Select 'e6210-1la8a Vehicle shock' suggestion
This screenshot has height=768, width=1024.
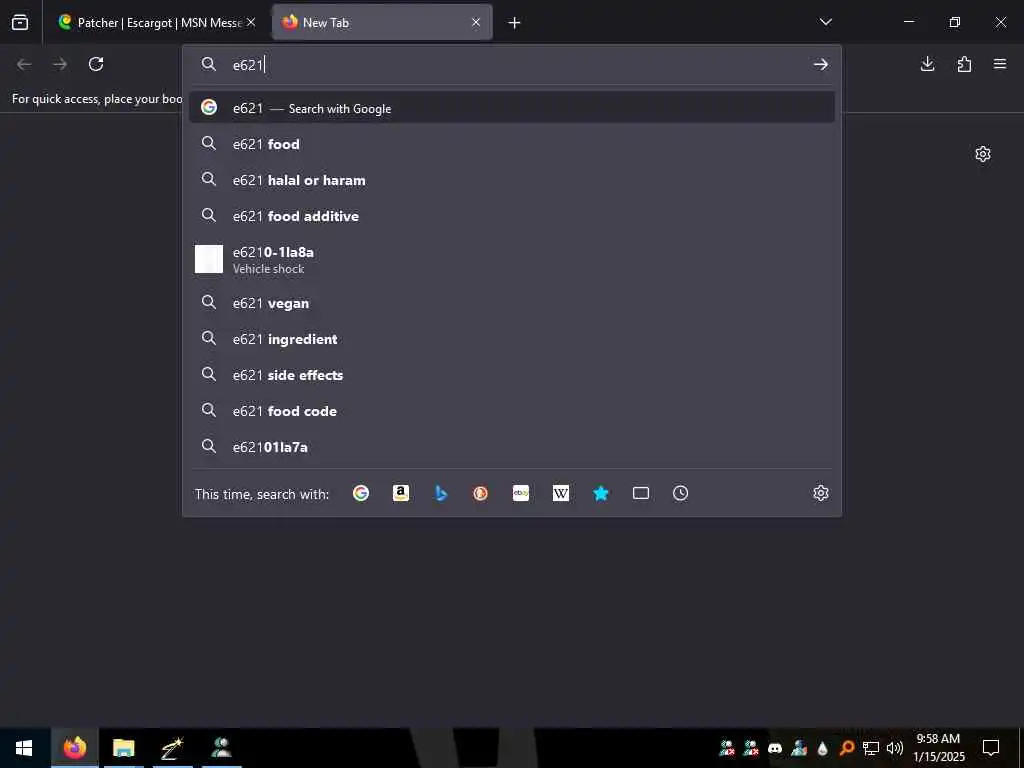(x=512, y=259)
